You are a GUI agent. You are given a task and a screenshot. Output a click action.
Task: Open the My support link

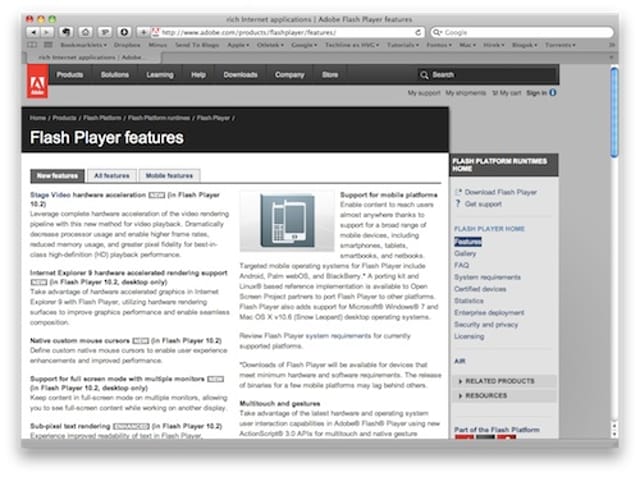coord(424,93)
